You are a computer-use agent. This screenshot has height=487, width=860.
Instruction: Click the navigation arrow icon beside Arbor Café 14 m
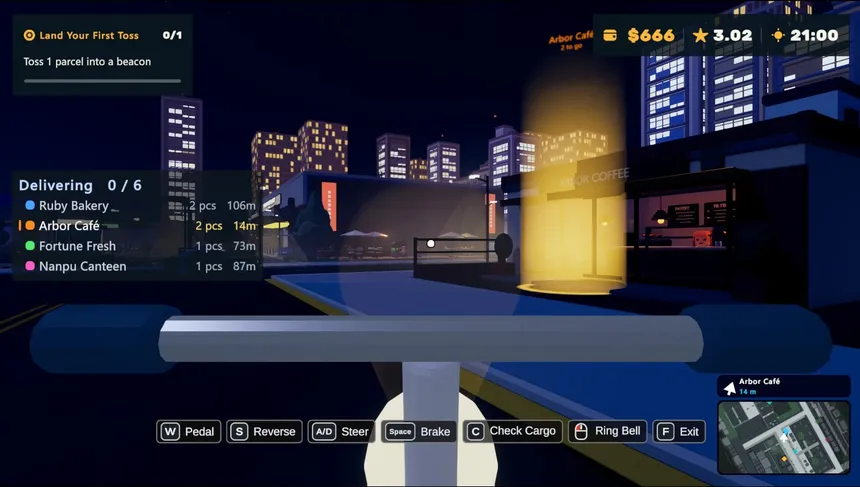729,388
